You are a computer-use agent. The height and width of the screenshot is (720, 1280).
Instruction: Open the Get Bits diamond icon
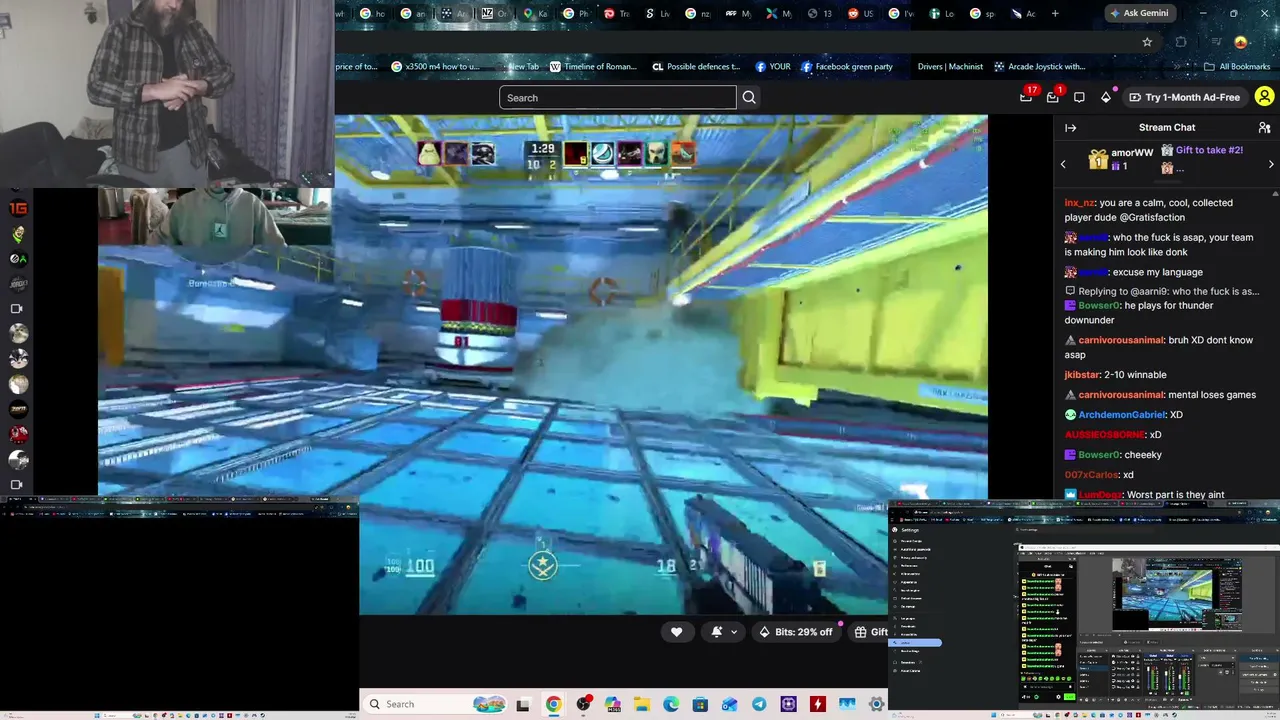(x=1105, y=97)
